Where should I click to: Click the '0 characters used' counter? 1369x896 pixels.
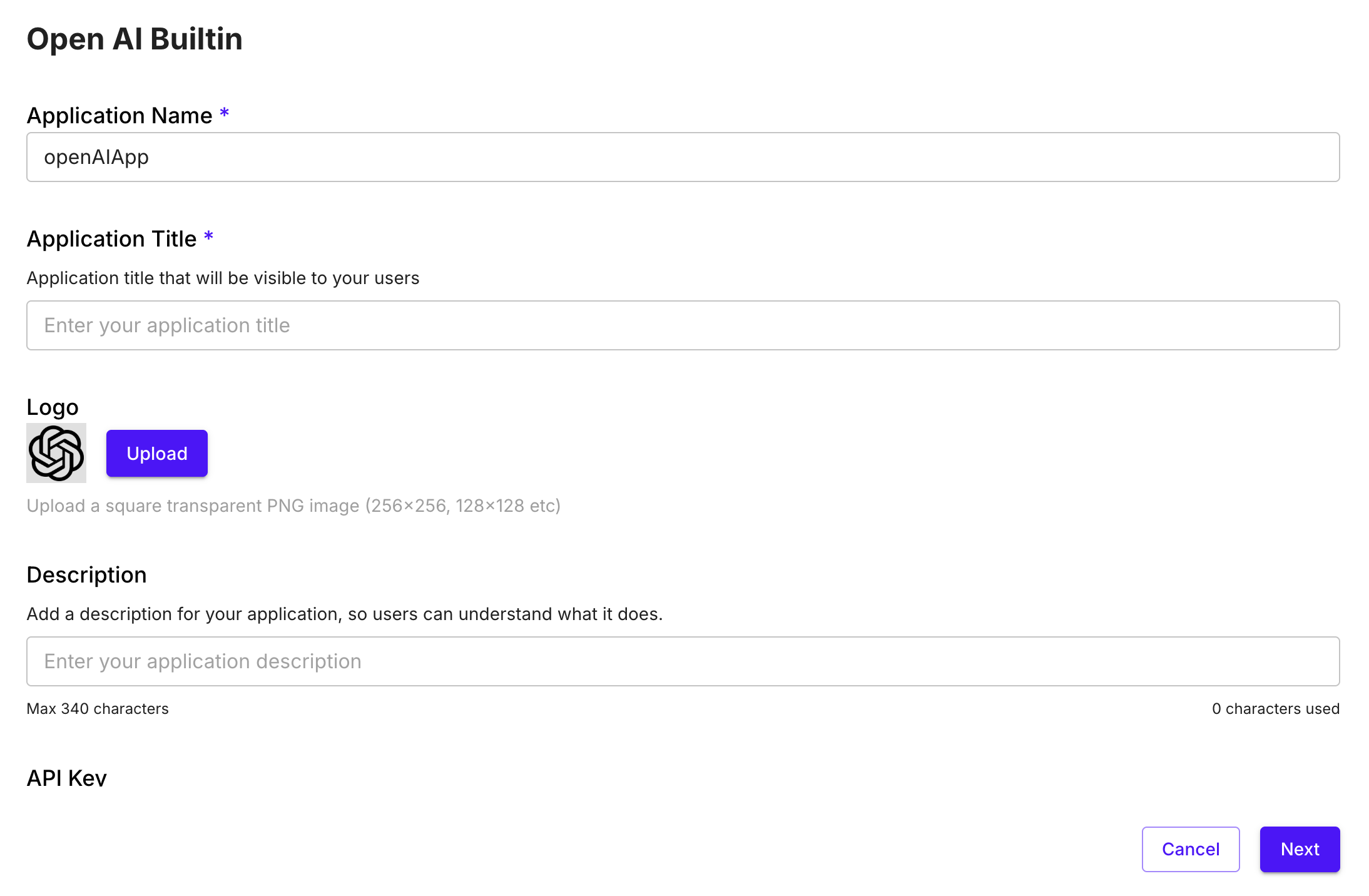(x=1275, y=708)
